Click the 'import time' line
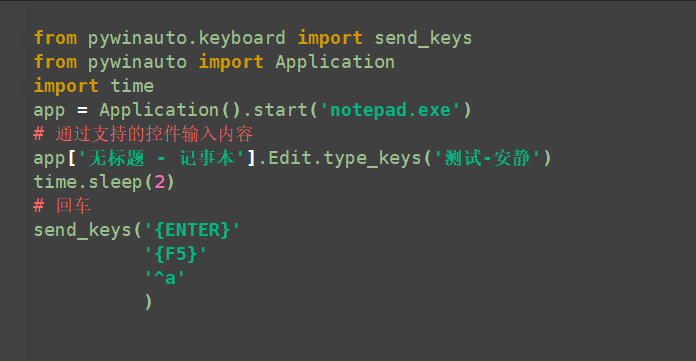Image resolution: width=696 pixels, height=361 pixels. [x=94, y=86]
